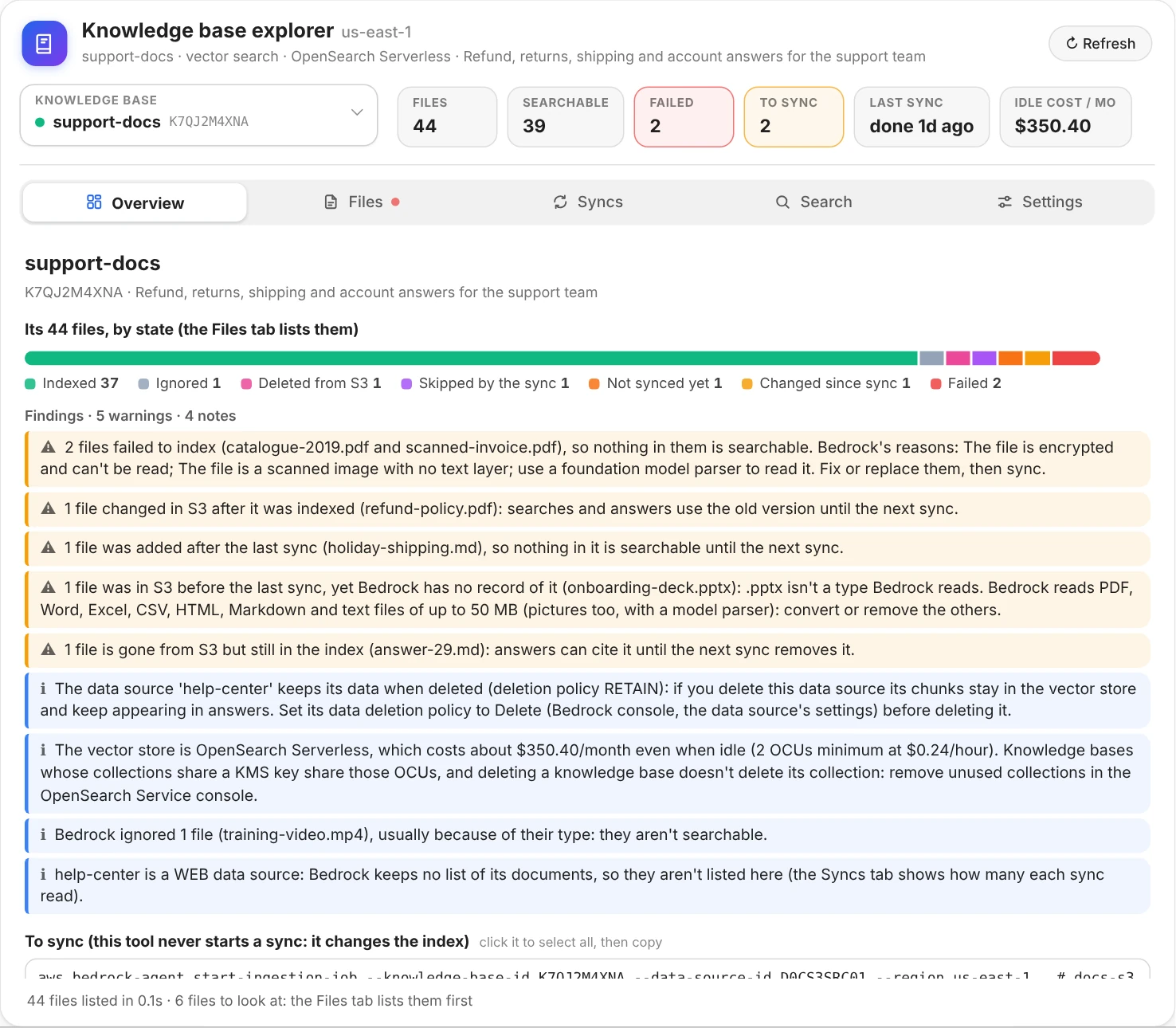The height and width of the screenshot is (1028, 1176).
Task: Click the Deleted from S3 1 legend entry
Action: click(311, 383)
